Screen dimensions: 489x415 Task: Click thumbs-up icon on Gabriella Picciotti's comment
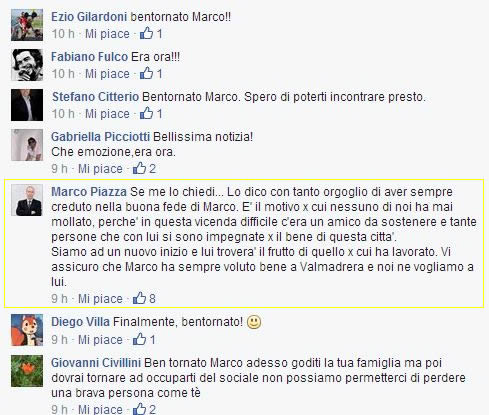point(139,168)
